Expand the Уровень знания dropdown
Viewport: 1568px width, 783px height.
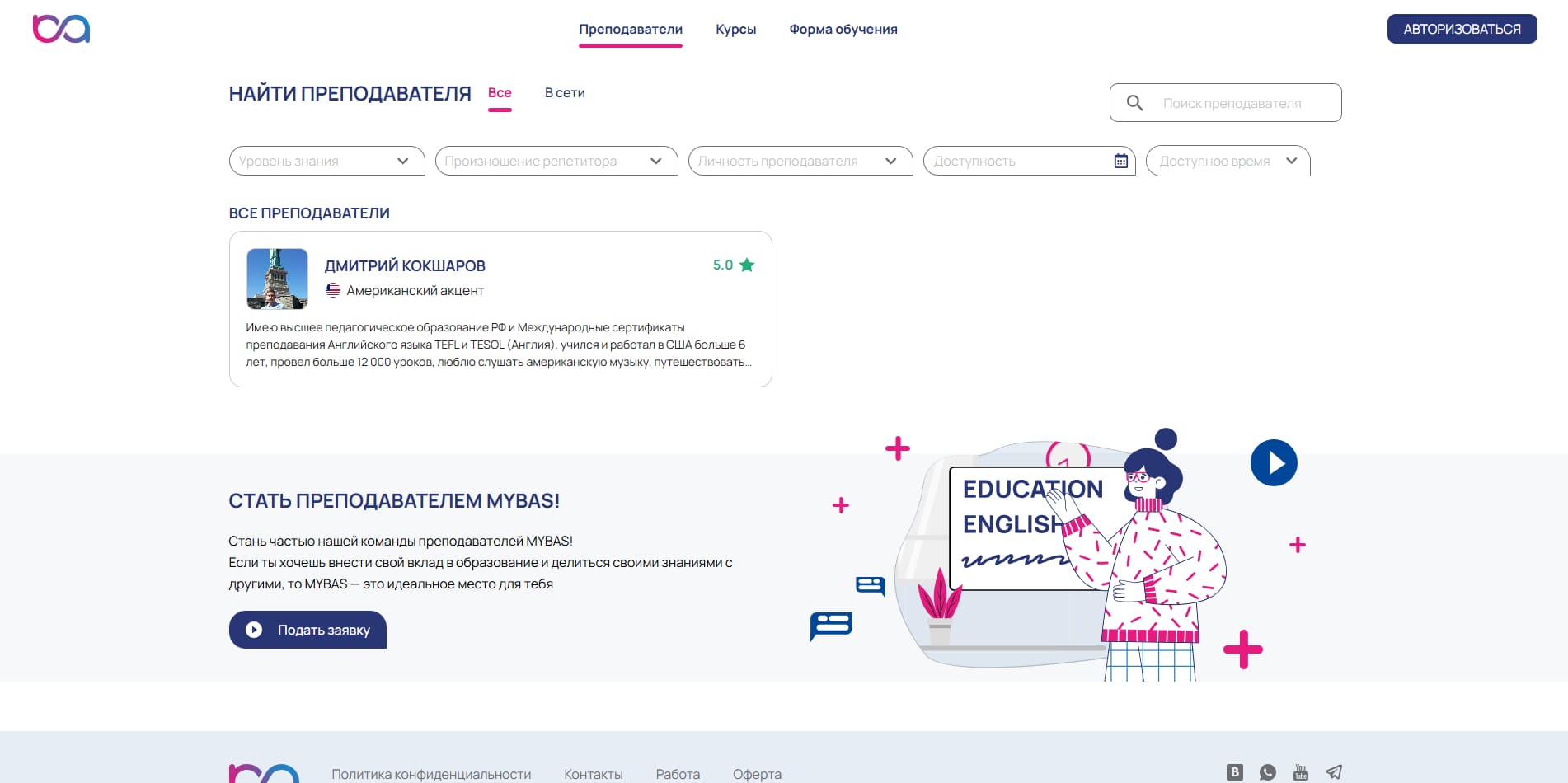[326, 161]
